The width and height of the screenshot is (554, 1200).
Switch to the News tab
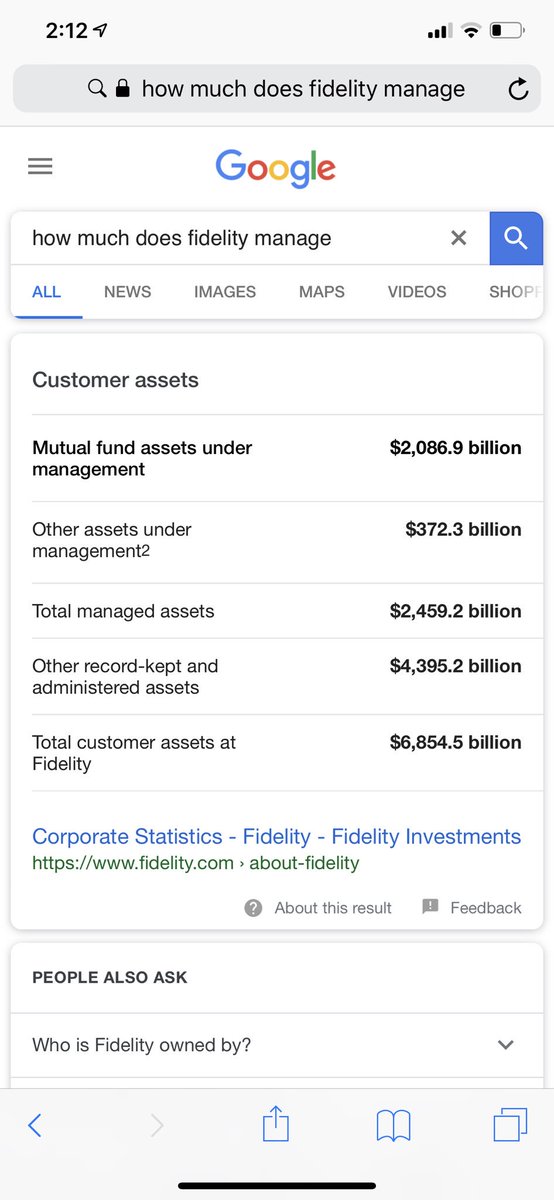coord(128,292)
